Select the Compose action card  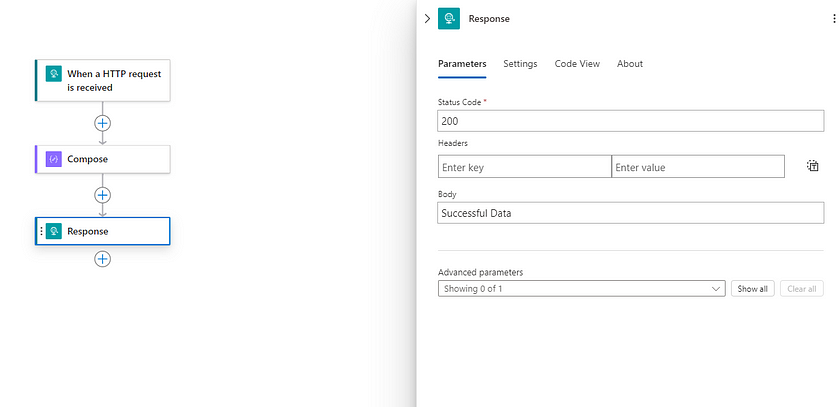103,159
